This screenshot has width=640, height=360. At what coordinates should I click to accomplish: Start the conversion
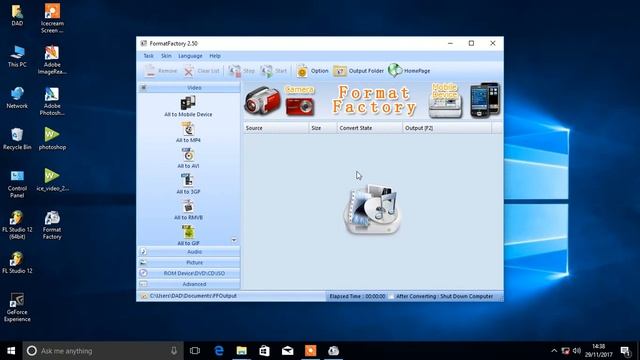click(274, 71)
